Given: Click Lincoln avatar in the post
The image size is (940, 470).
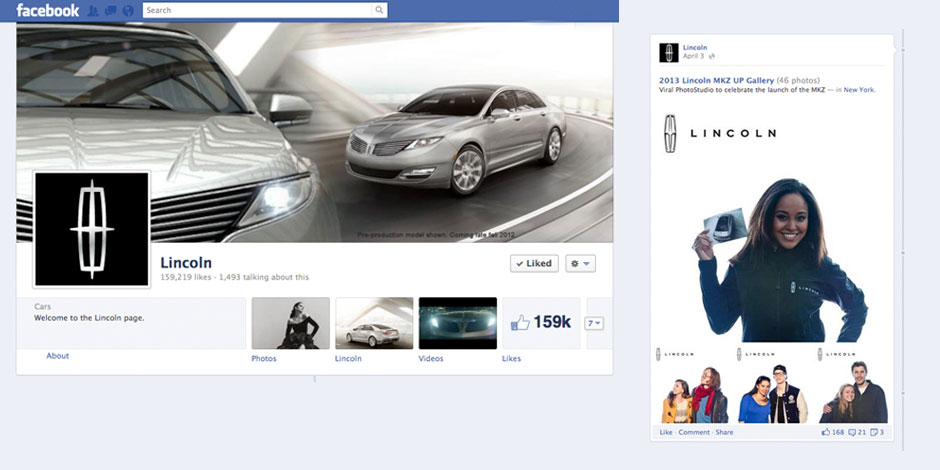Looking at the screenshot, I should point(669,53).
